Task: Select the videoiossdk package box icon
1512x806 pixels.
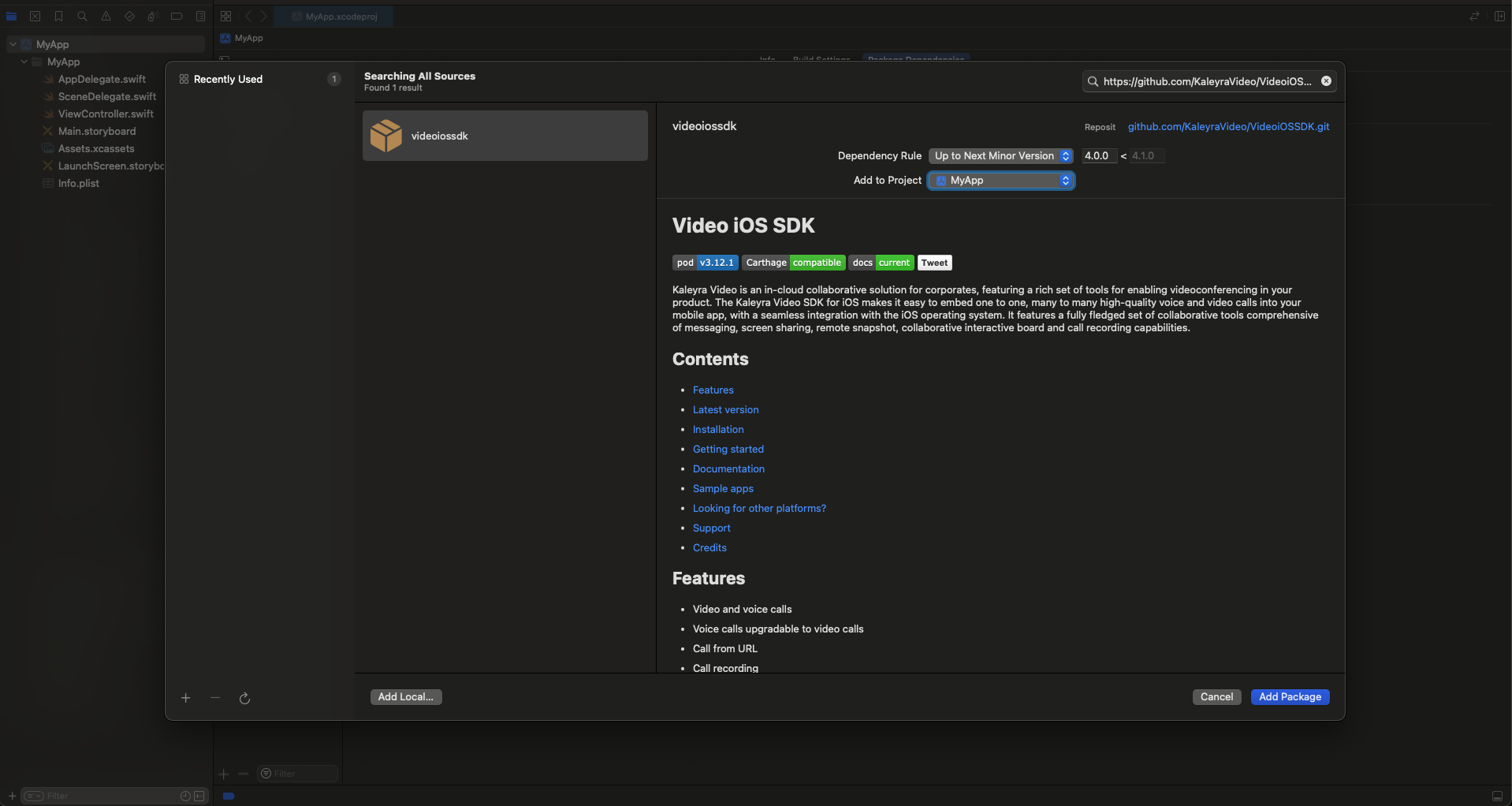Action: coord(386,136)
